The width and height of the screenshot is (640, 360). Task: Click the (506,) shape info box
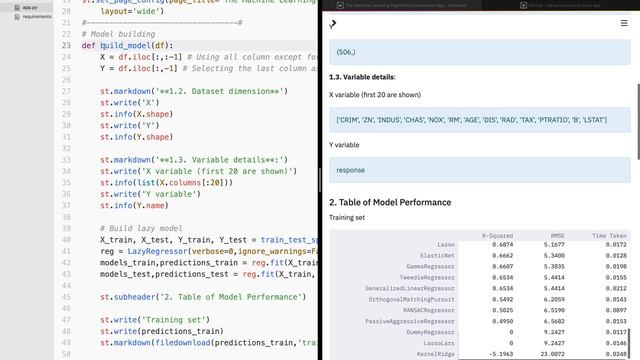coord(480,52)
